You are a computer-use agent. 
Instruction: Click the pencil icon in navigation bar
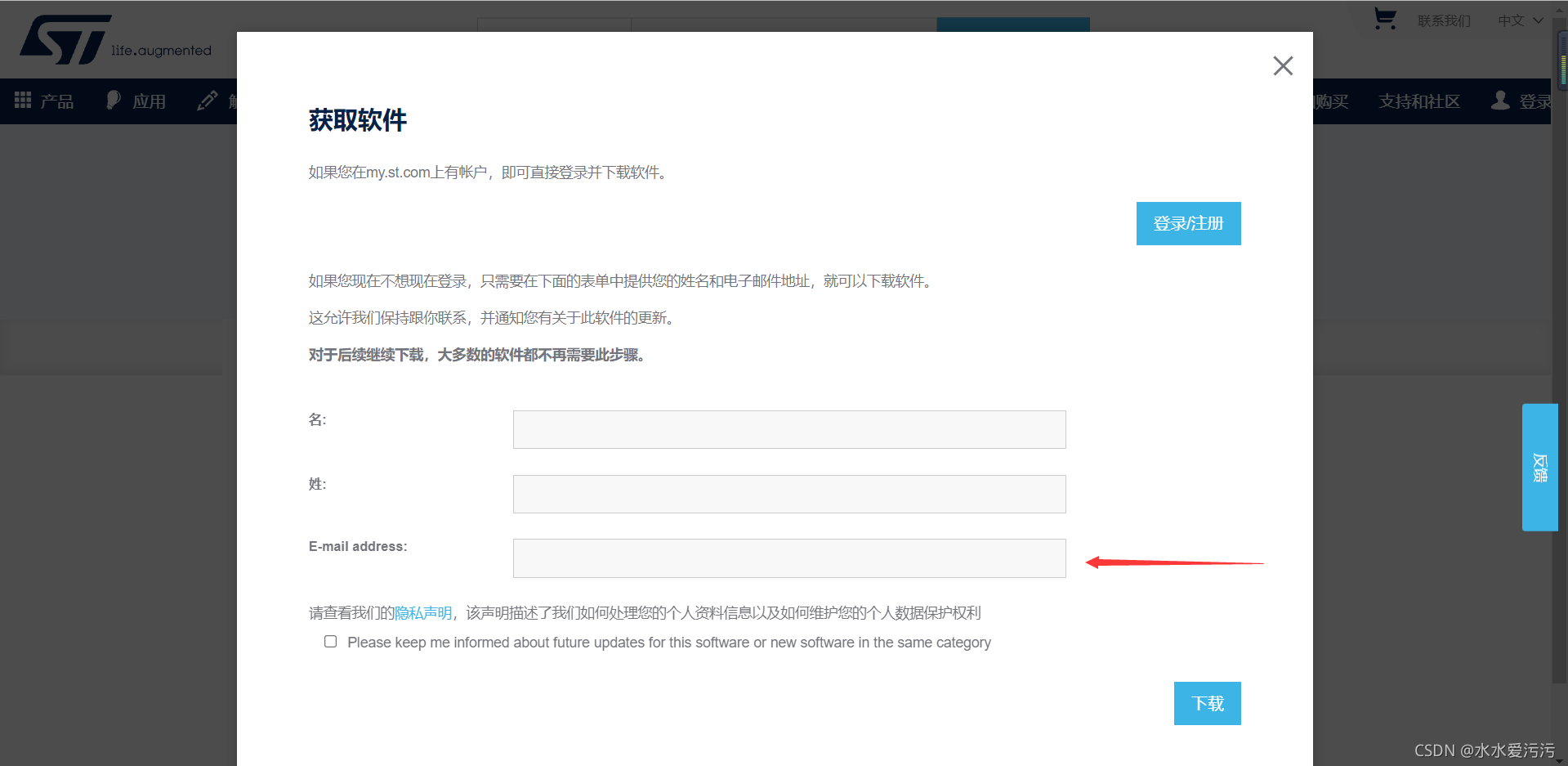click(208, 101)
